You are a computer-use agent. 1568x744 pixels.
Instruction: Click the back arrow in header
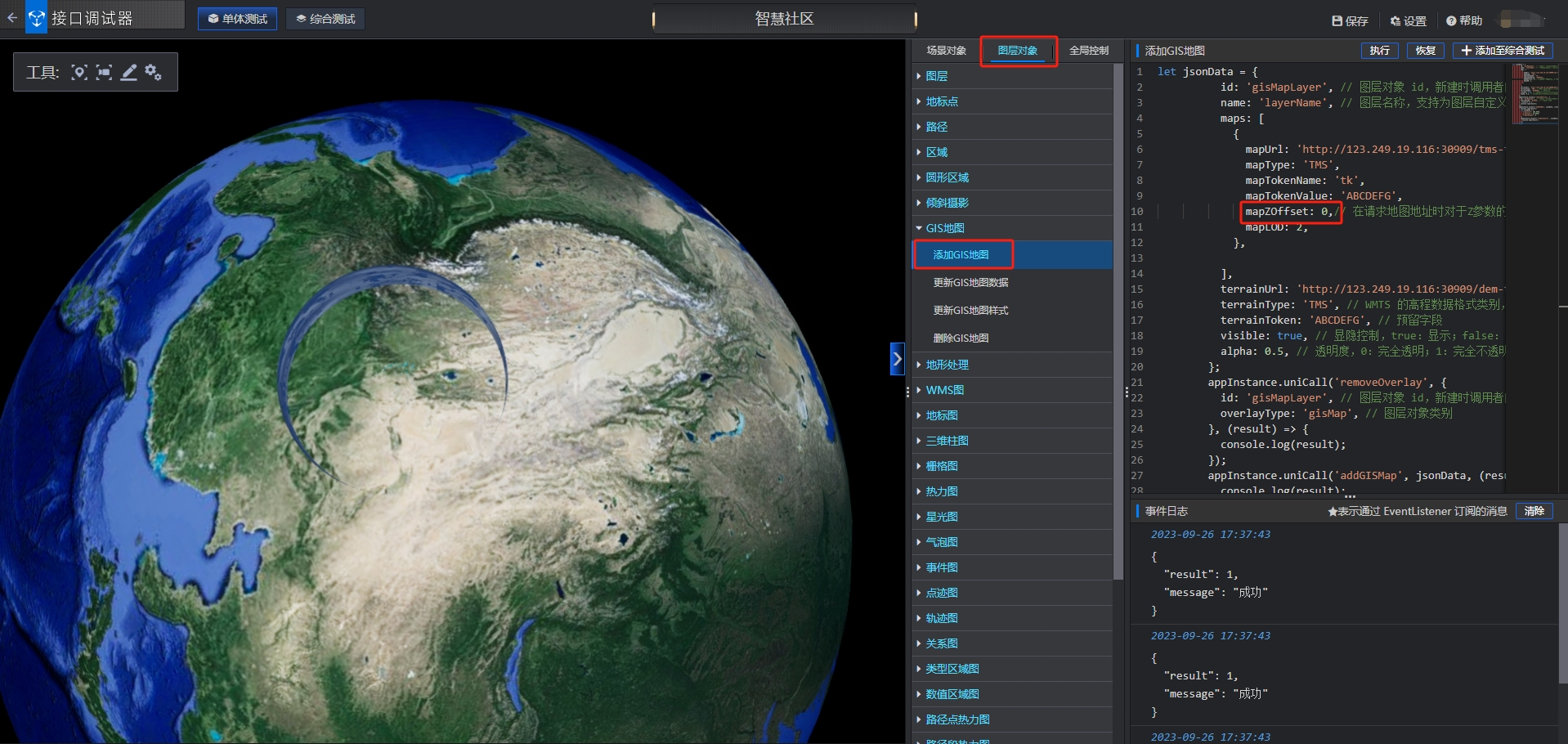[x=11, y=17]
